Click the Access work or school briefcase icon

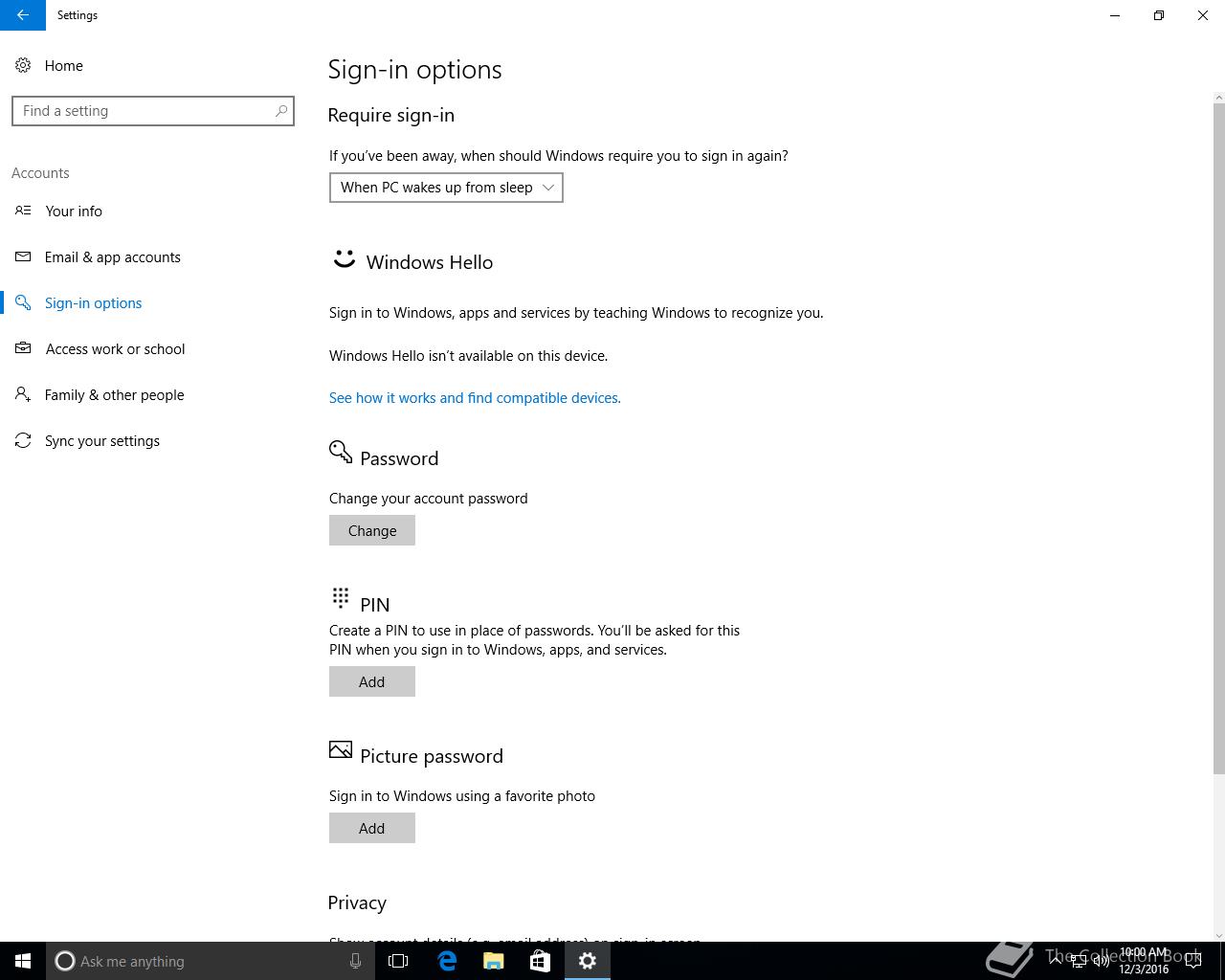click(23, 348)
